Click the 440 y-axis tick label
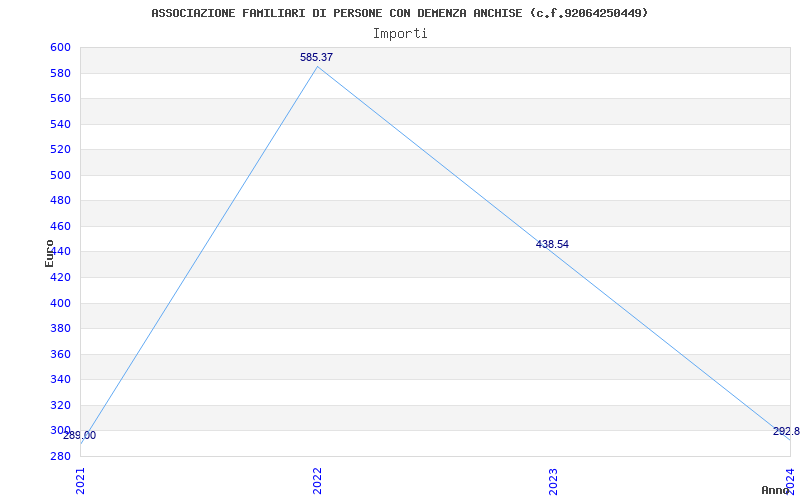This screenshot has height=500, width=800. pyautogui.click(x=62, y=252)
